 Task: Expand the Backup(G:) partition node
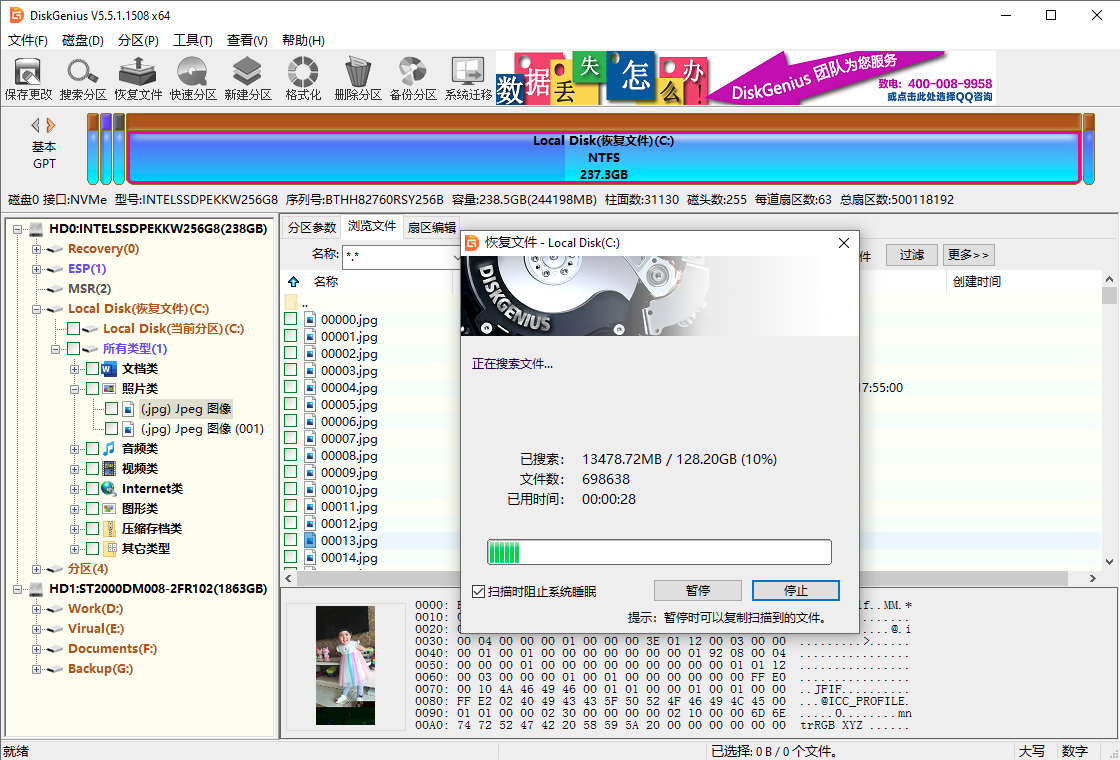[x=36, y=669]
